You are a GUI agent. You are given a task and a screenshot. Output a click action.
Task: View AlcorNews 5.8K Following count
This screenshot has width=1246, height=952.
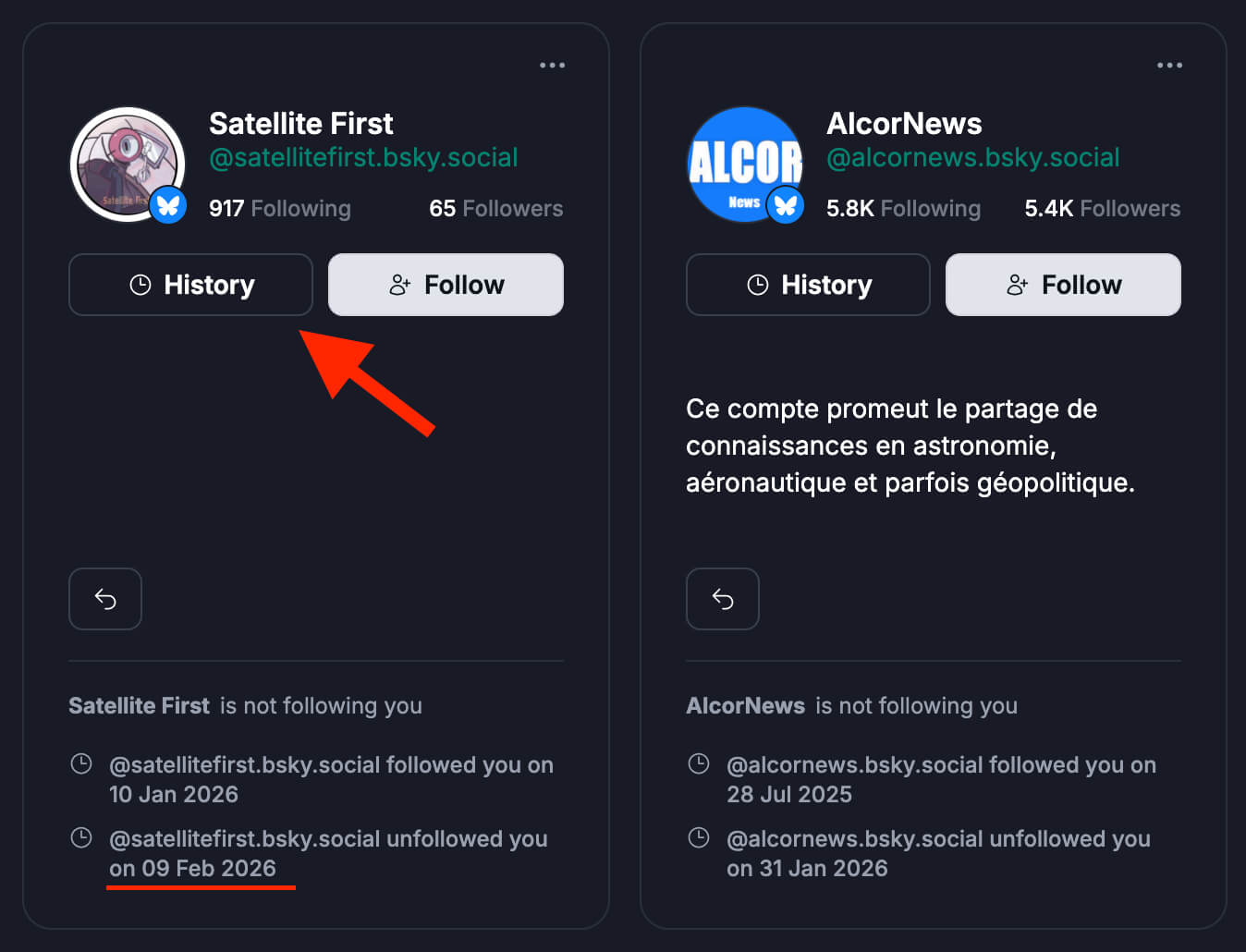point(903,209)
